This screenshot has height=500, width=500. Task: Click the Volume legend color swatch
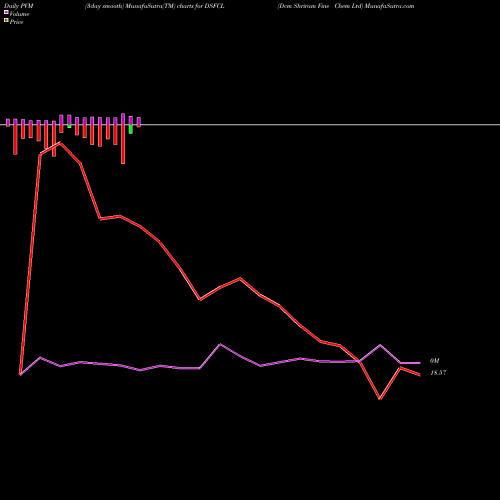(6, 12)
